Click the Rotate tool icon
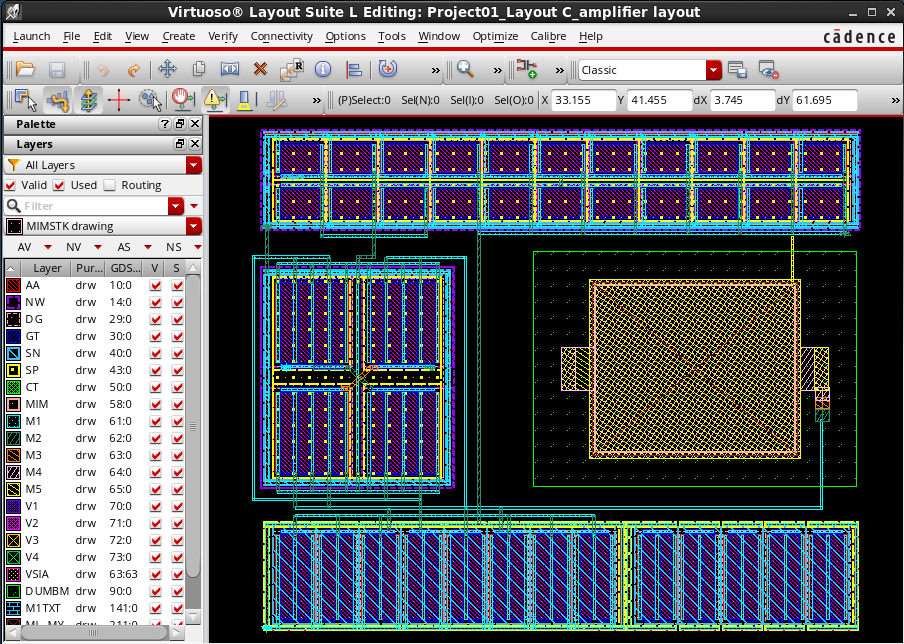The image size is (904, 644). pyautogui.click(x=388, y=69)
